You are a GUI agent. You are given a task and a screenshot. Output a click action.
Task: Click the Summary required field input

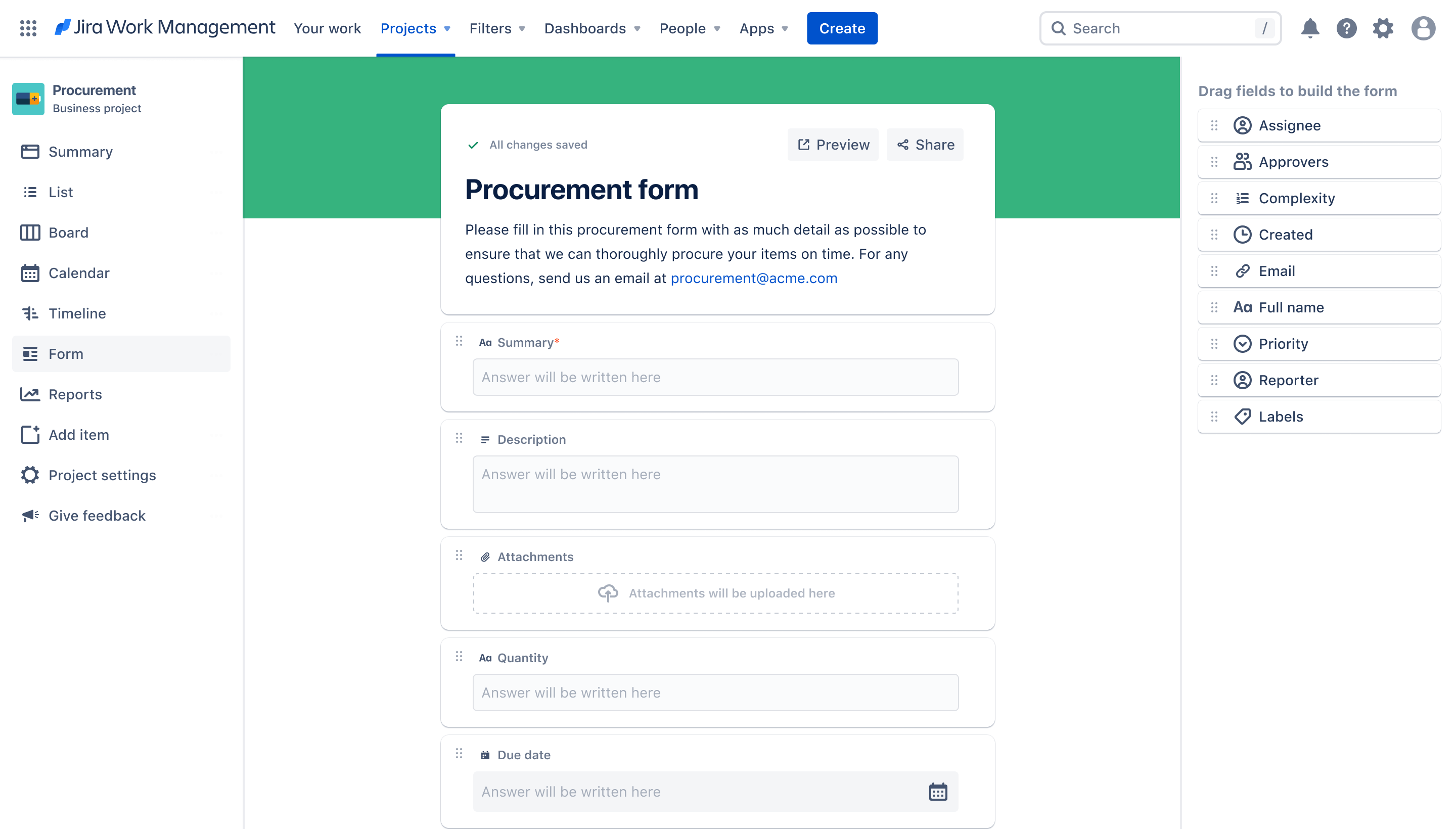click(715, 377)
